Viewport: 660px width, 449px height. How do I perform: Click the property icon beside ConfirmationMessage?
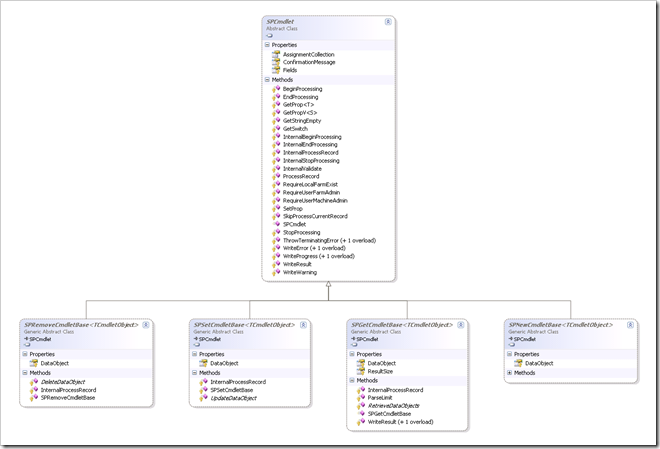276,62
